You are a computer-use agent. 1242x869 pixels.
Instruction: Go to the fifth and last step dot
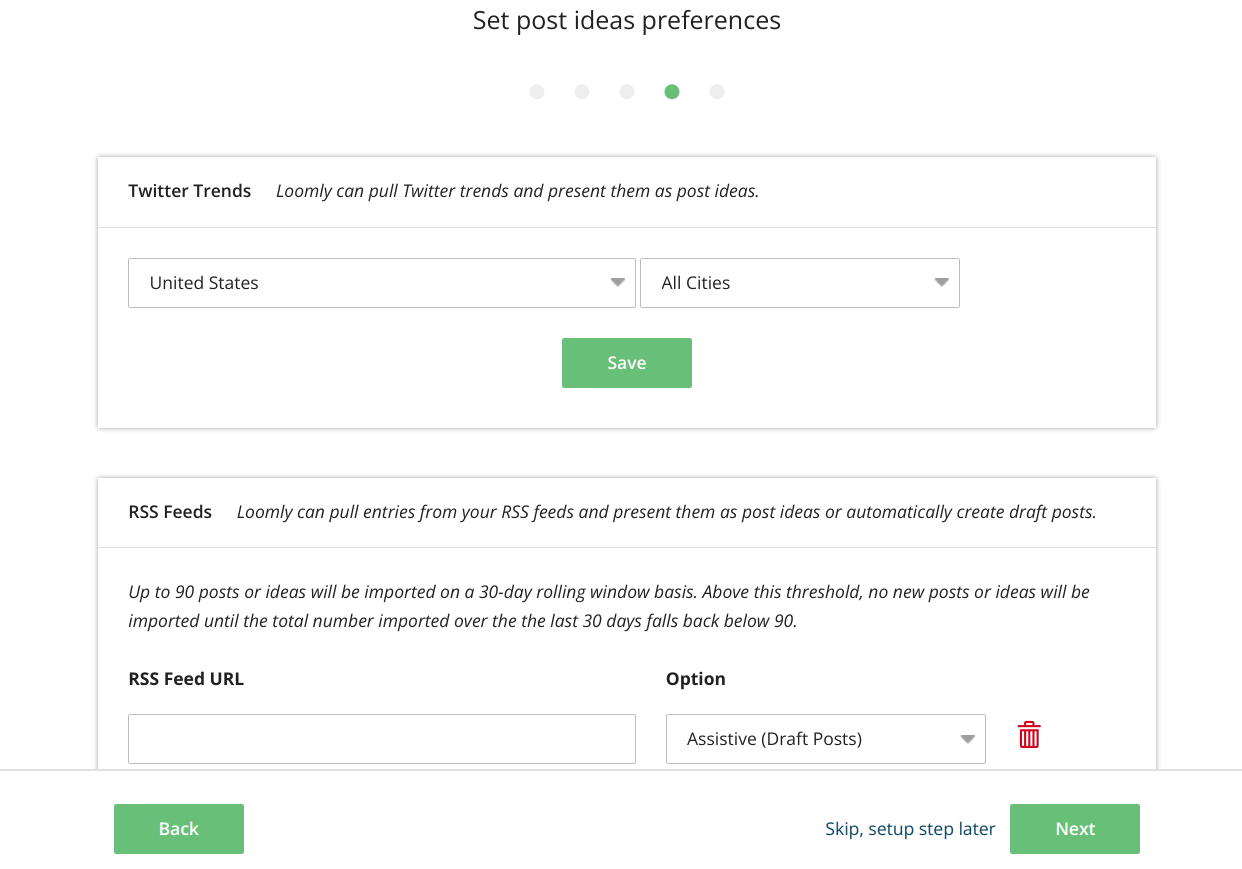[717, 92]
